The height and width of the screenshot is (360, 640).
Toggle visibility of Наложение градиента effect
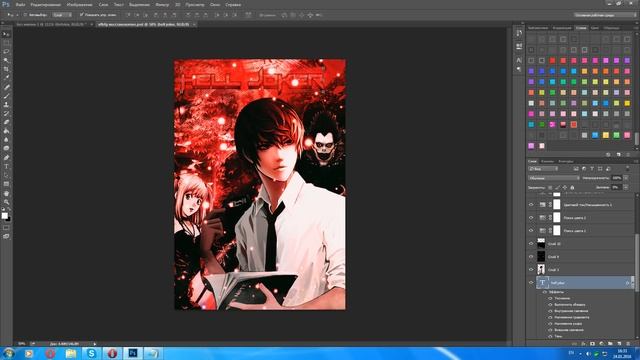pos(550,317)
